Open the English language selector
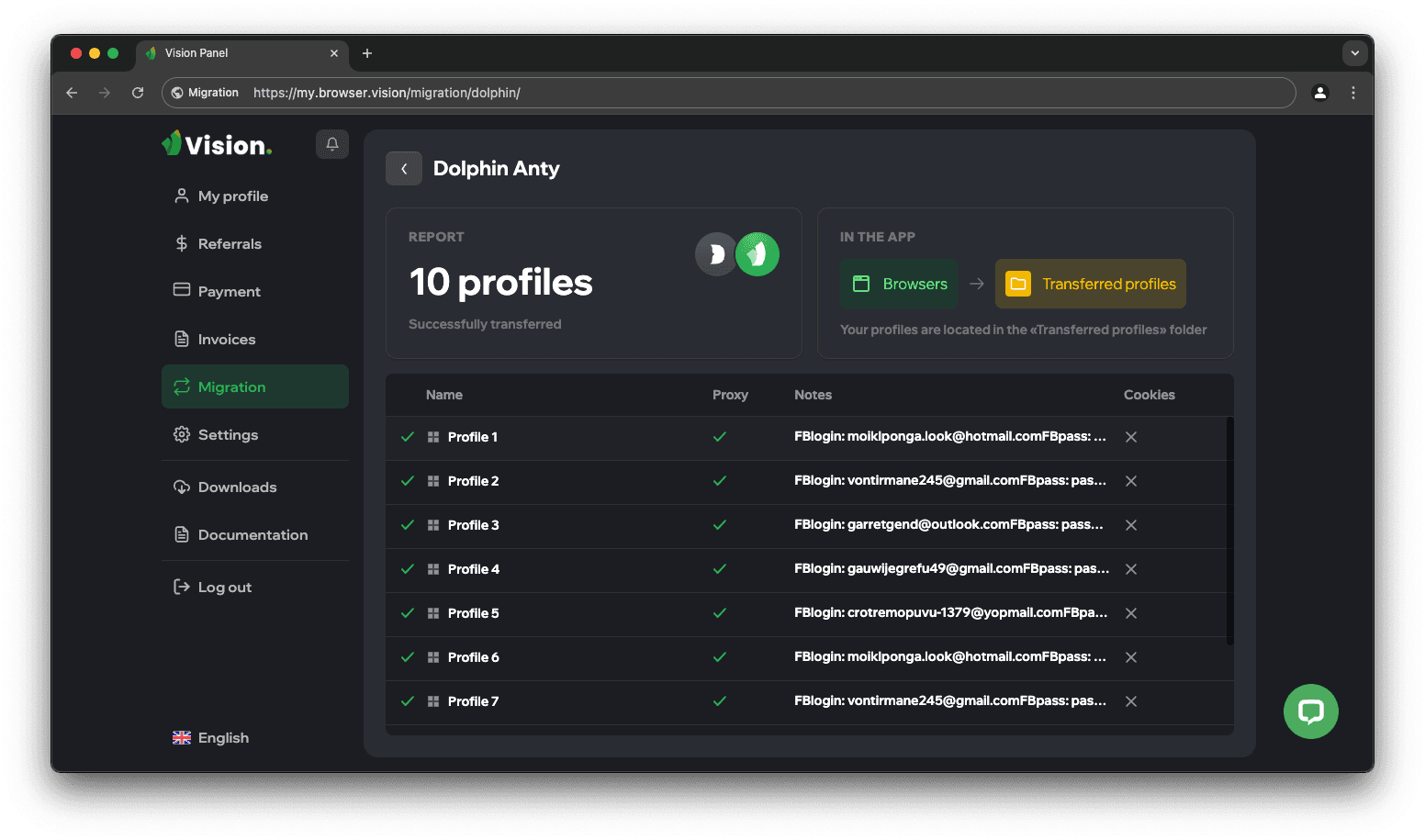 coord(211,738)
